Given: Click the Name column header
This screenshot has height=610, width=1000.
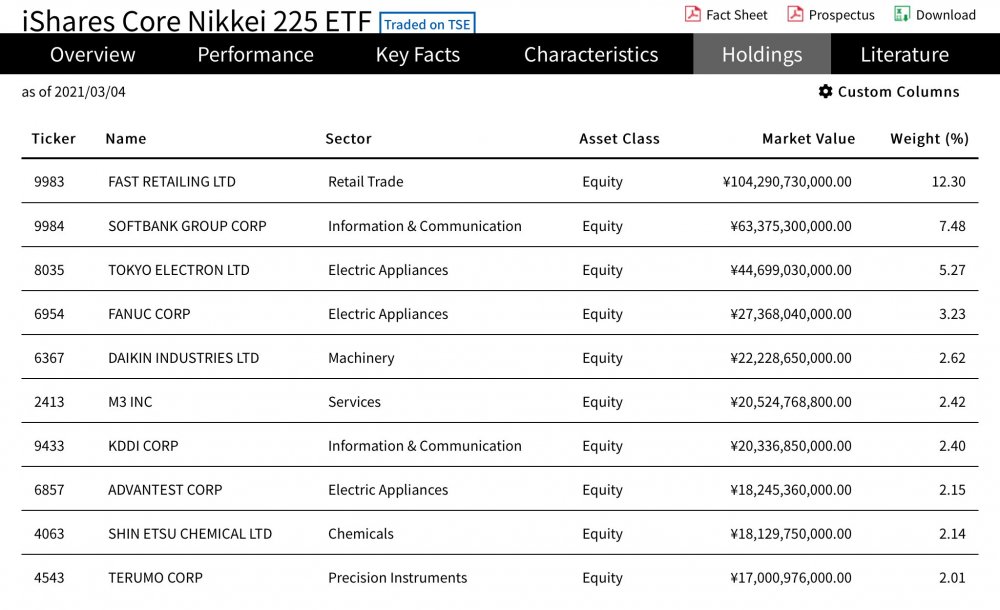Looking at the screenshot, I should [126, 139].
